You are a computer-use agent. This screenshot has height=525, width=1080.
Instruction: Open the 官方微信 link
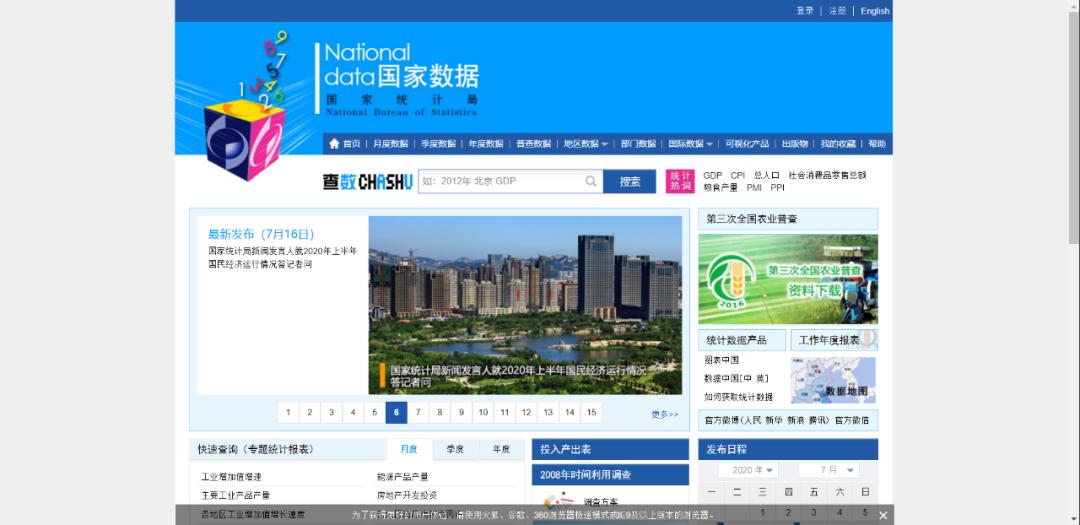coord(851,420)
